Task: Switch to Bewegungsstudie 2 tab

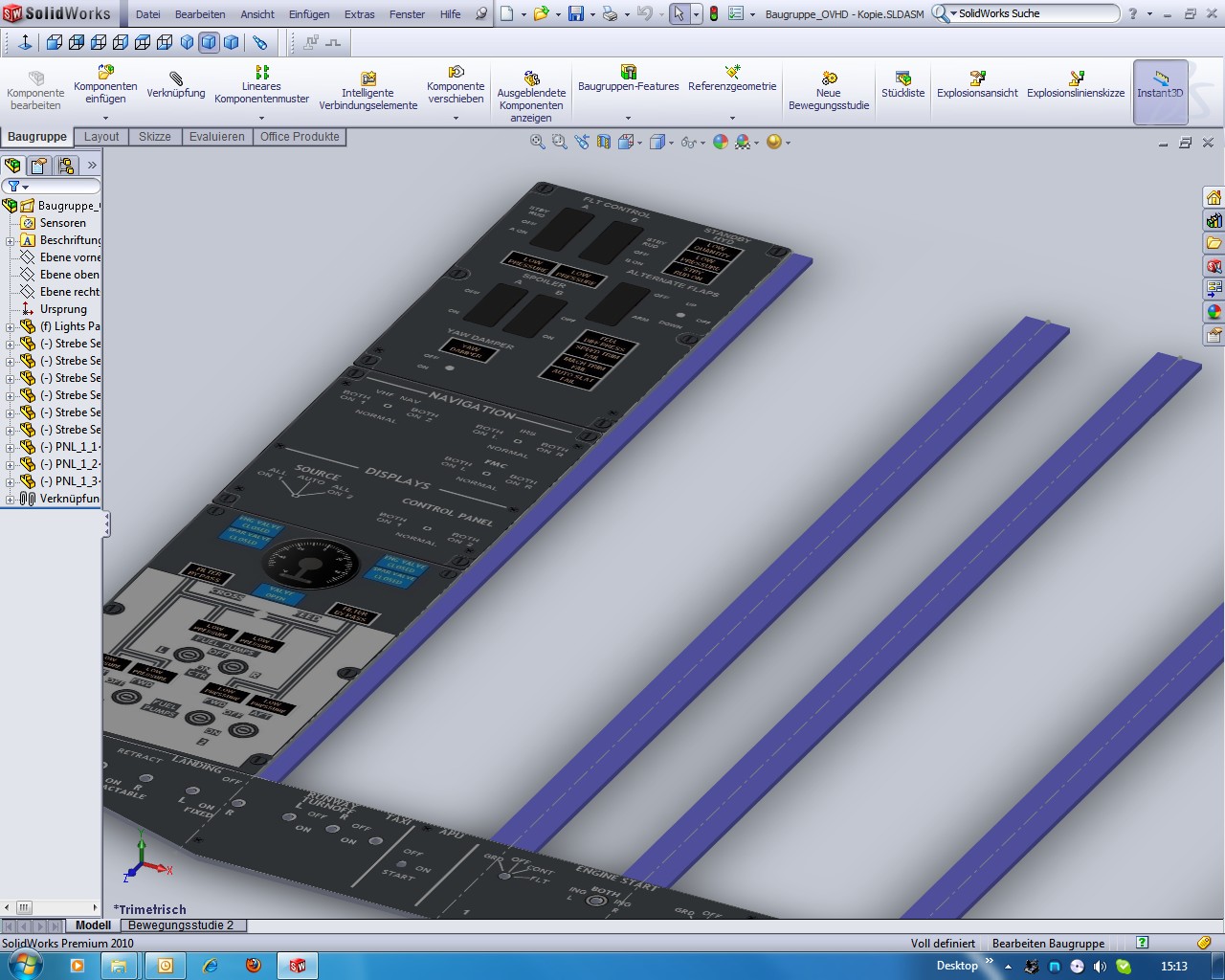Action: point(181,925)
